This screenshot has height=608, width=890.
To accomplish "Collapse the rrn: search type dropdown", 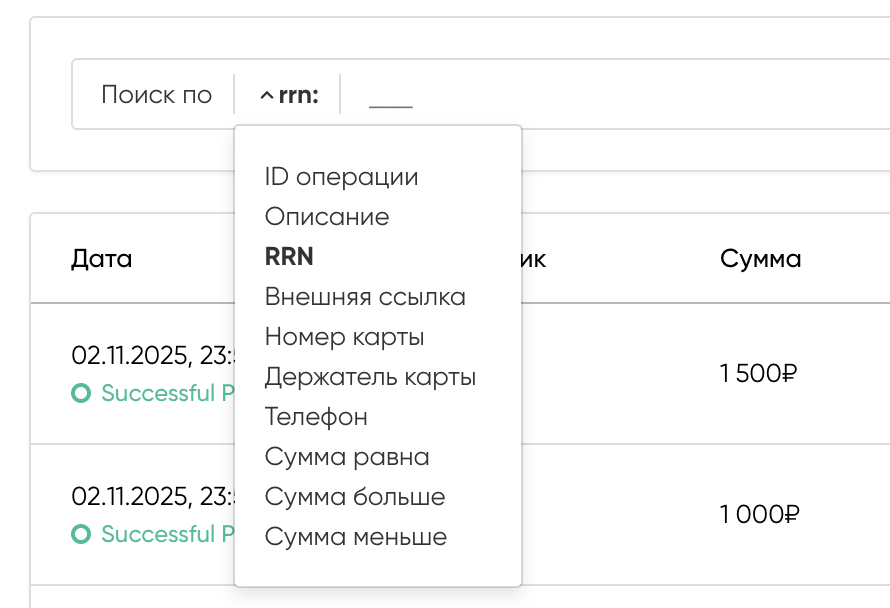I will [x=288, y=95].
